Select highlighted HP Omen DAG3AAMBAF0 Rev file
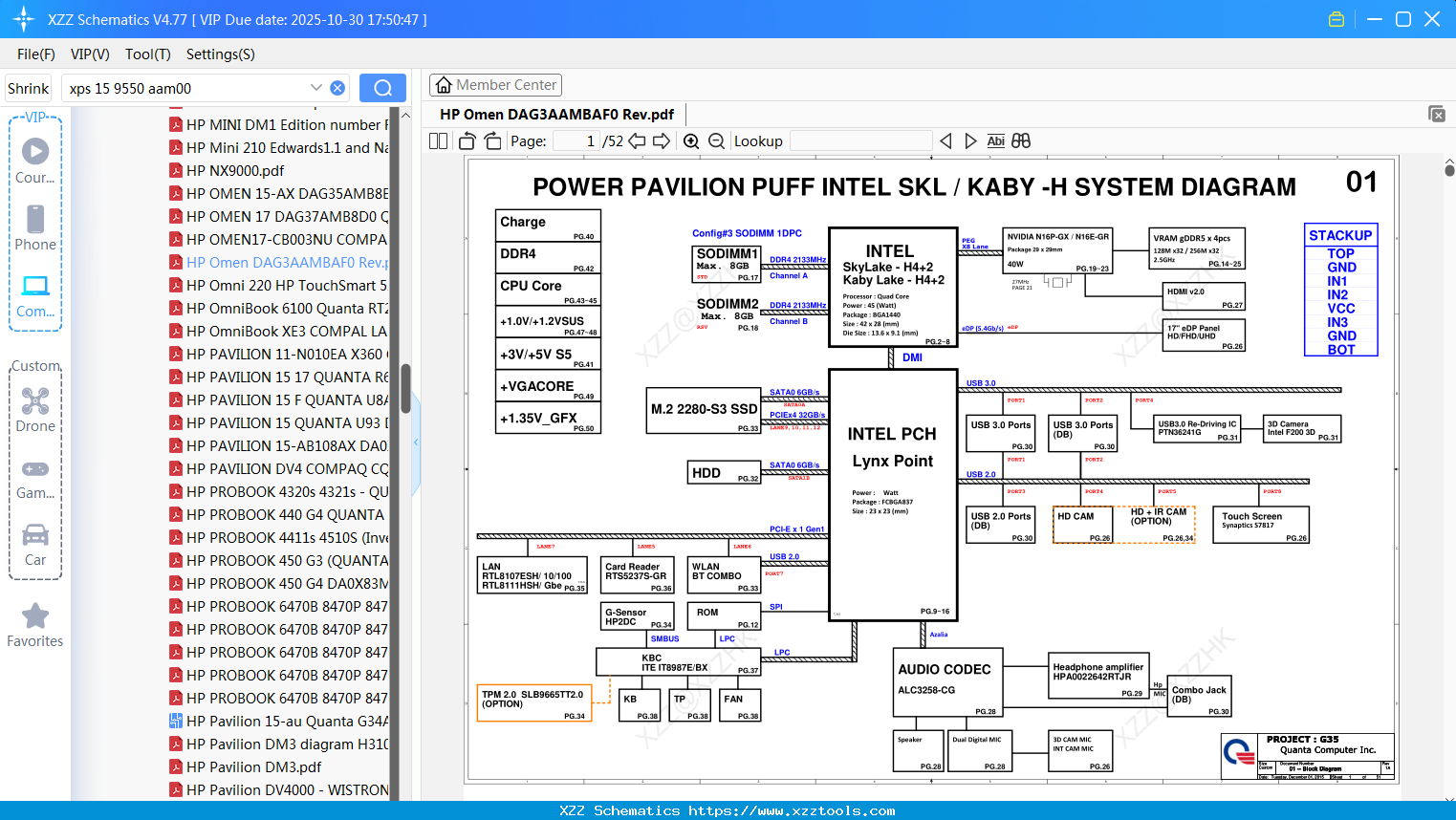This screenshot has width=1456, height=820. [x=278, y=262]
